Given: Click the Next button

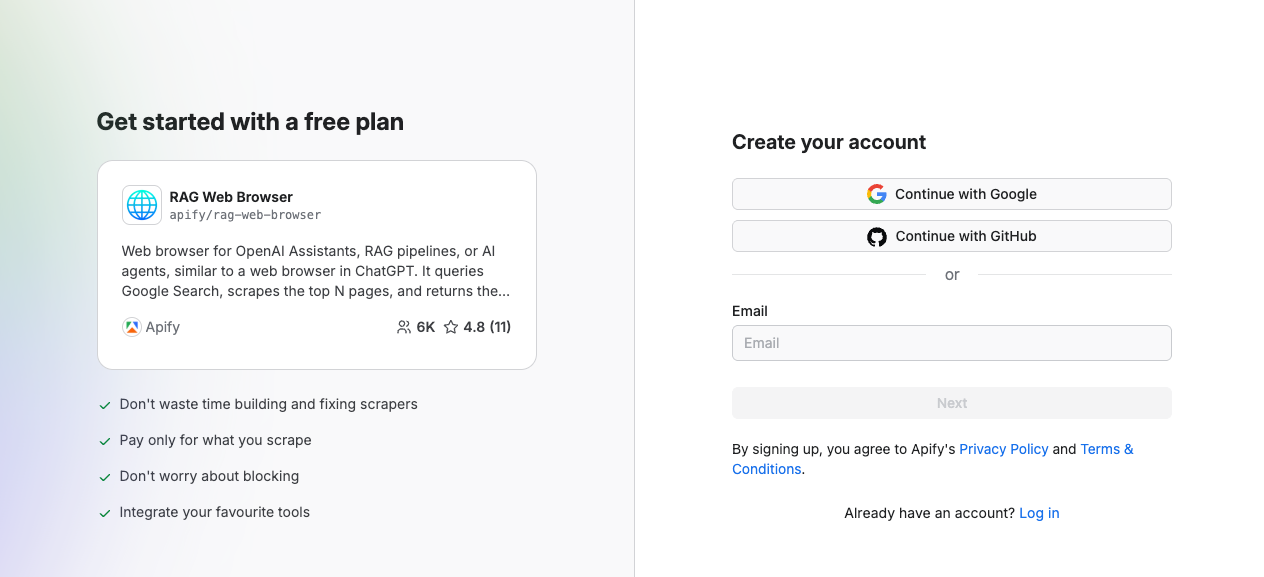Looking at the screenshot, I should (951, 402).
